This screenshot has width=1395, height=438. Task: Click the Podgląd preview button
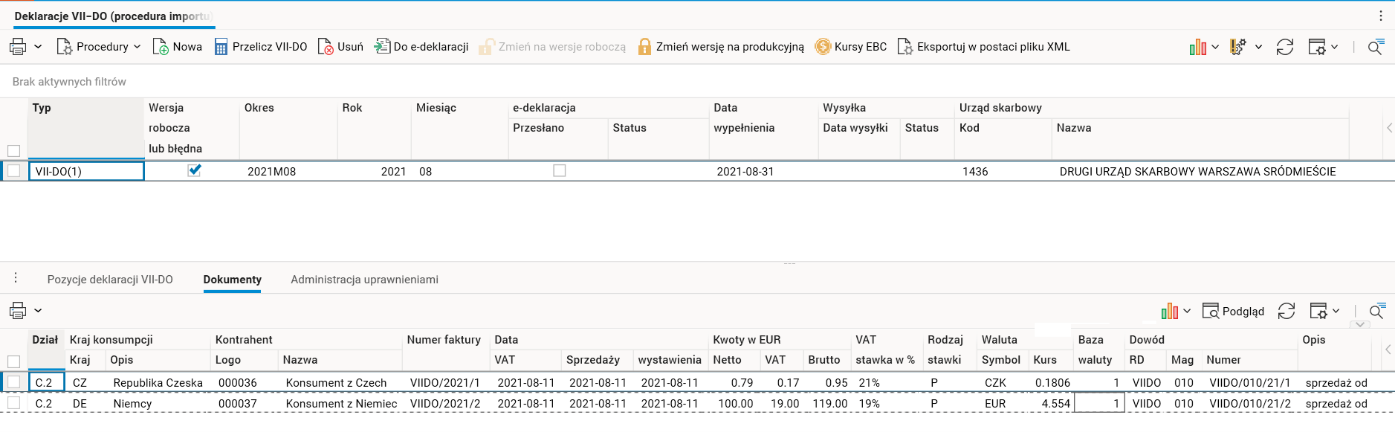[x=1234, y=311]
